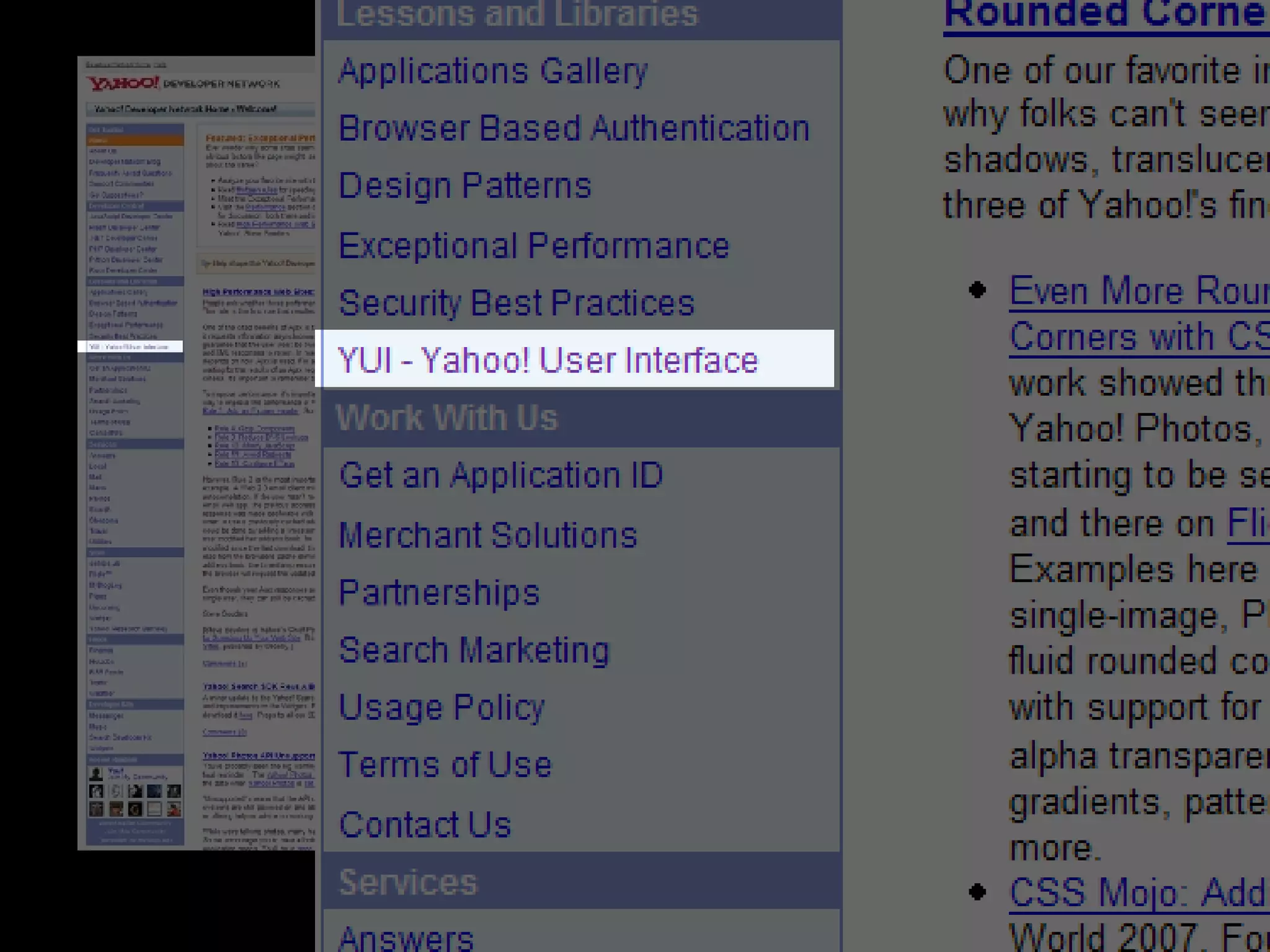Click Contact Us link
Image resolution: width=1270 pixels, height=952 pixels.
pyautogui.click(x=425, y=824)
